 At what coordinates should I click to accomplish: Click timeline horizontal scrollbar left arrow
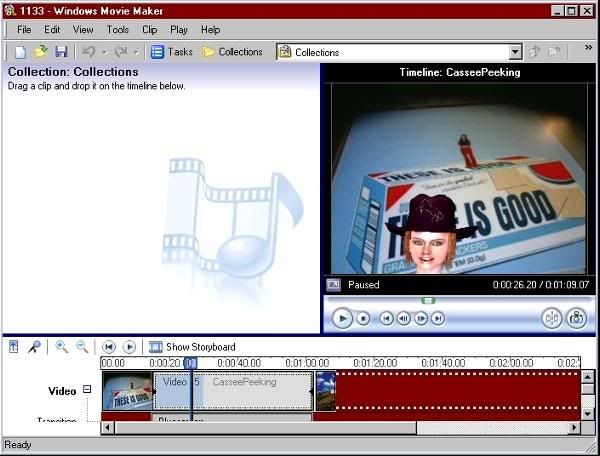[108, 428]
